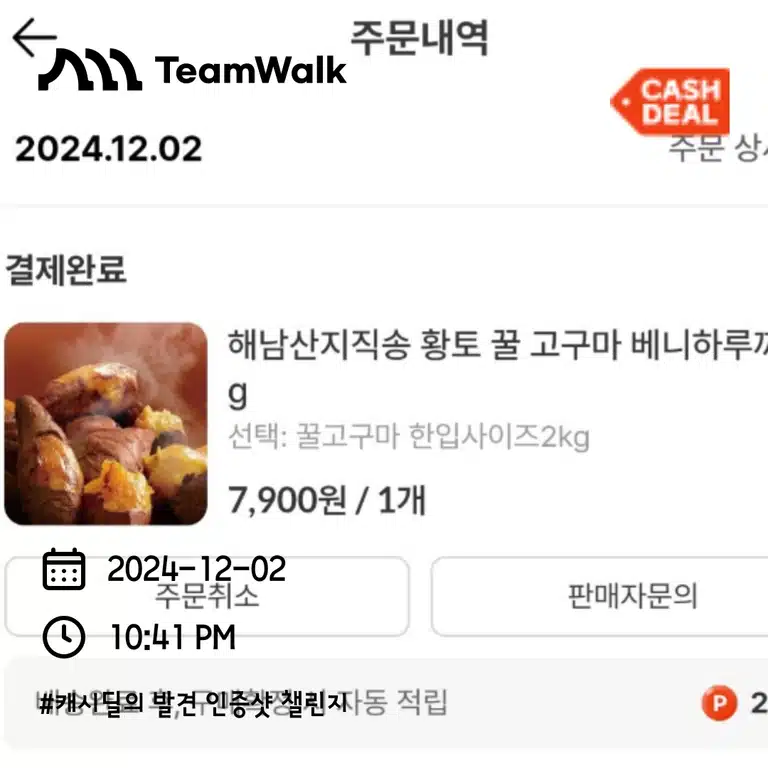Select the 주문내역 page title
The width and height of the screenshot is (768, 768).
click(420, 38)
